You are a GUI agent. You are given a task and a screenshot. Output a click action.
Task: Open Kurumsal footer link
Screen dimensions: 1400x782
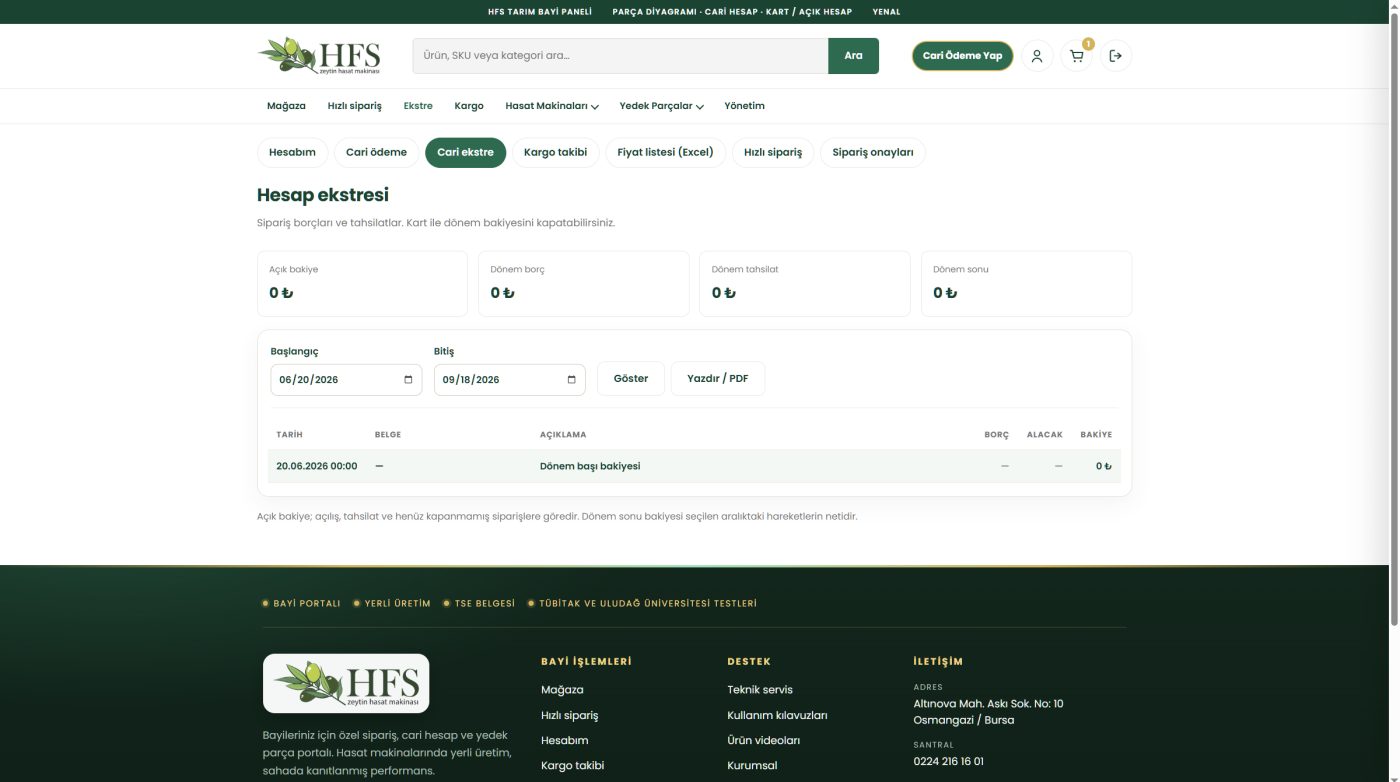tap(752, 766)
